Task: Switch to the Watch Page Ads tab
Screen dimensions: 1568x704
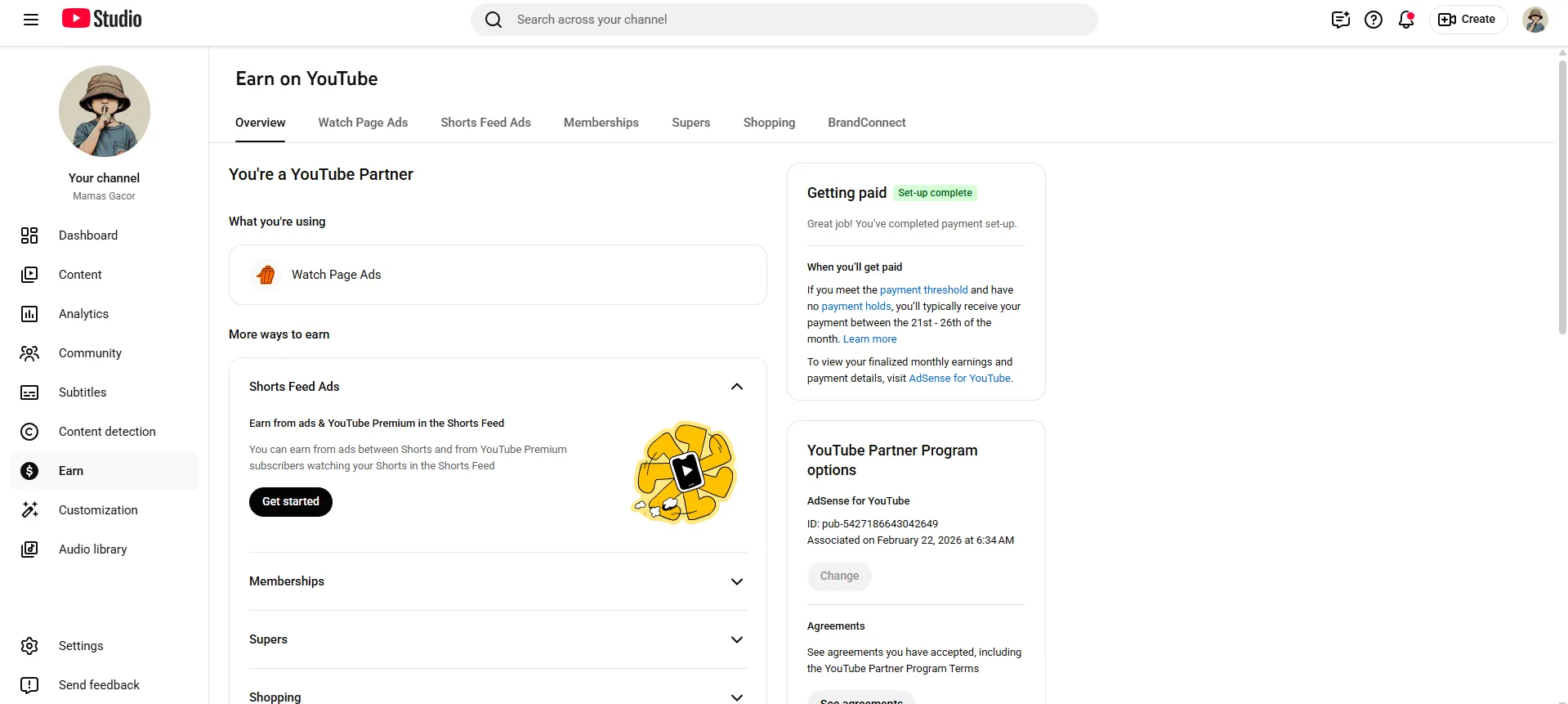Action: click(x=363, y=123)
